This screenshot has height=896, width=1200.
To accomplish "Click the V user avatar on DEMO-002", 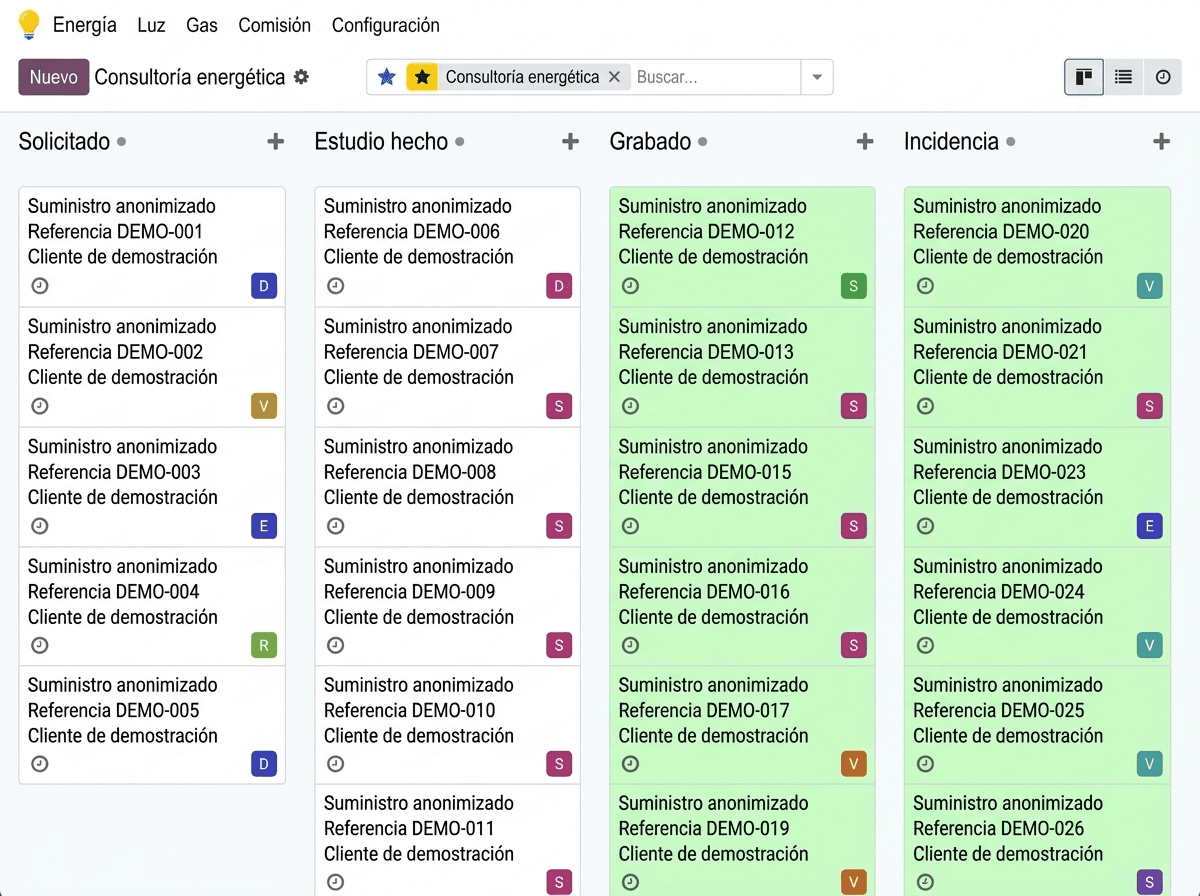I will 264,406.
